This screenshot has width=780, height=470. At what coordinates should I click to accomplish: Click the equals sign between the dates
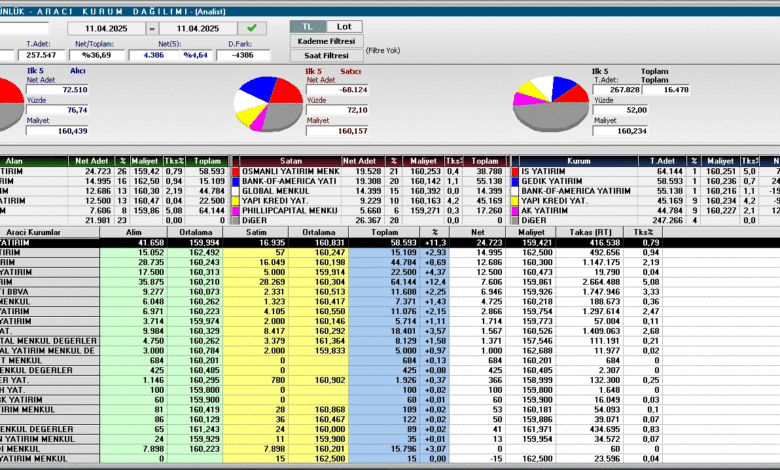(x=152, y=28)
